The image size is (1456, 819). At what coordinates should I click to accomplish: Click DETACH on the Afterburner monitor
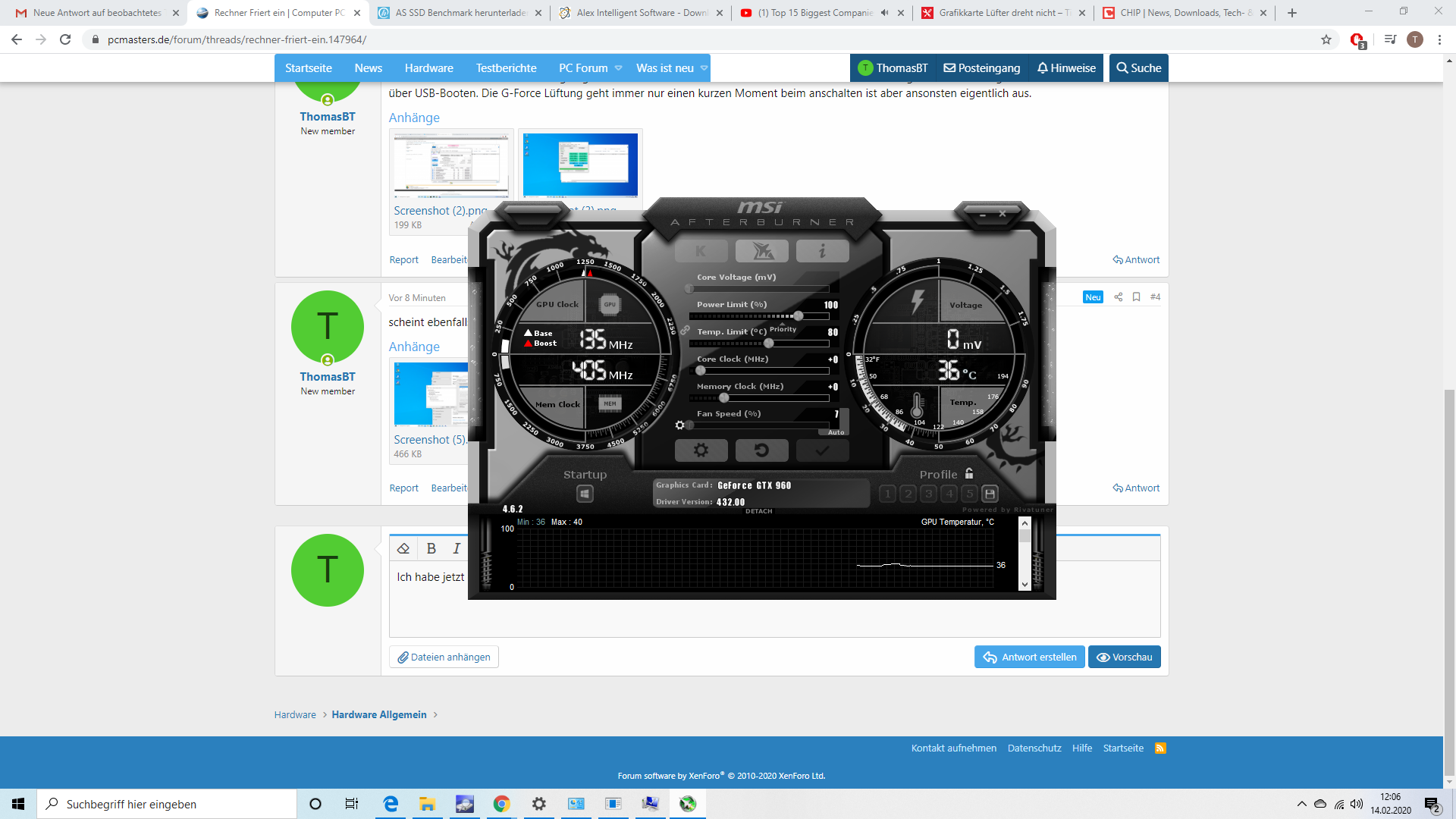coord(758,511)
